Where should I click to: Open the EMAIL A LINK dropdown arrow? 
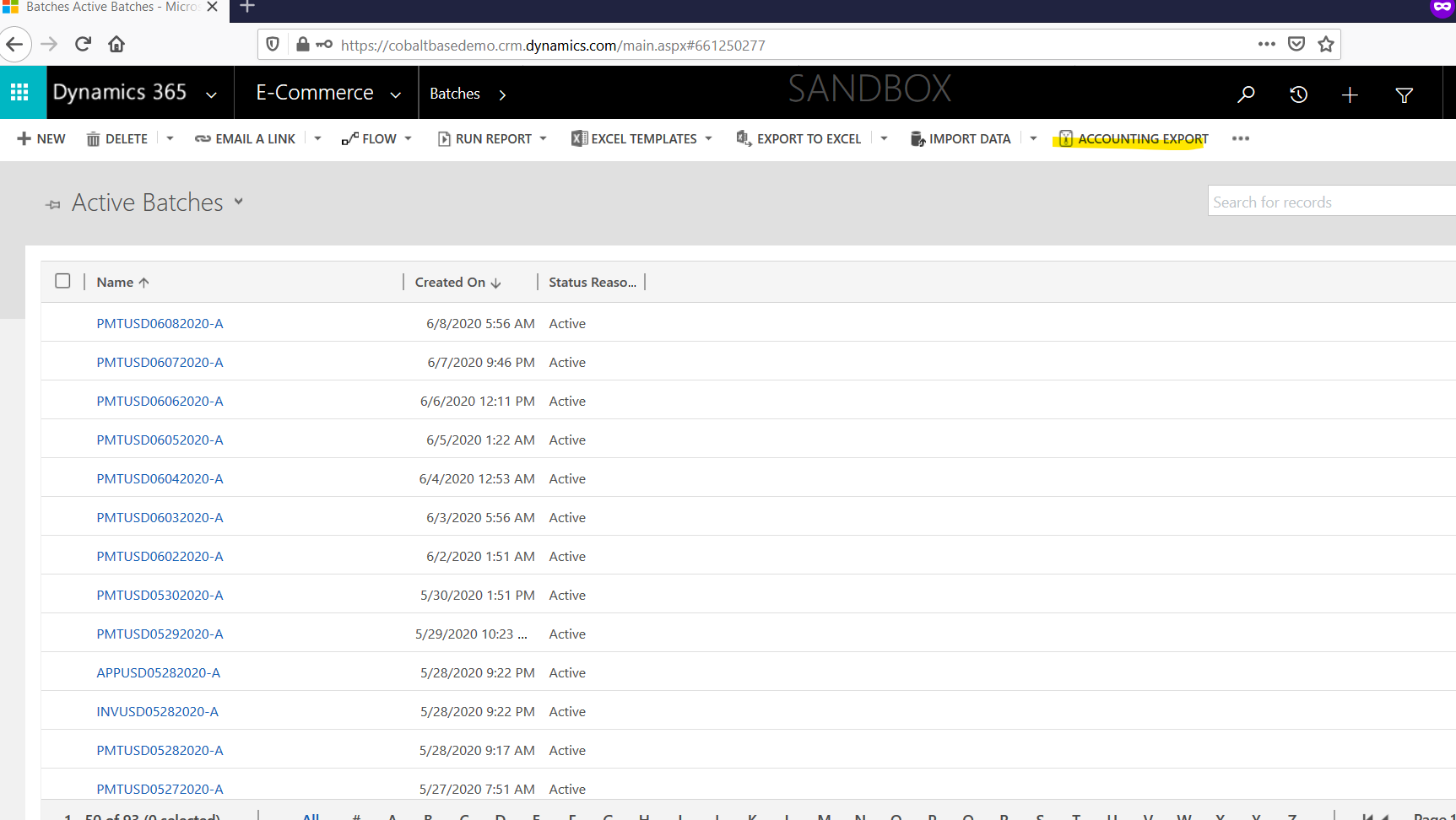pos(317,138)
